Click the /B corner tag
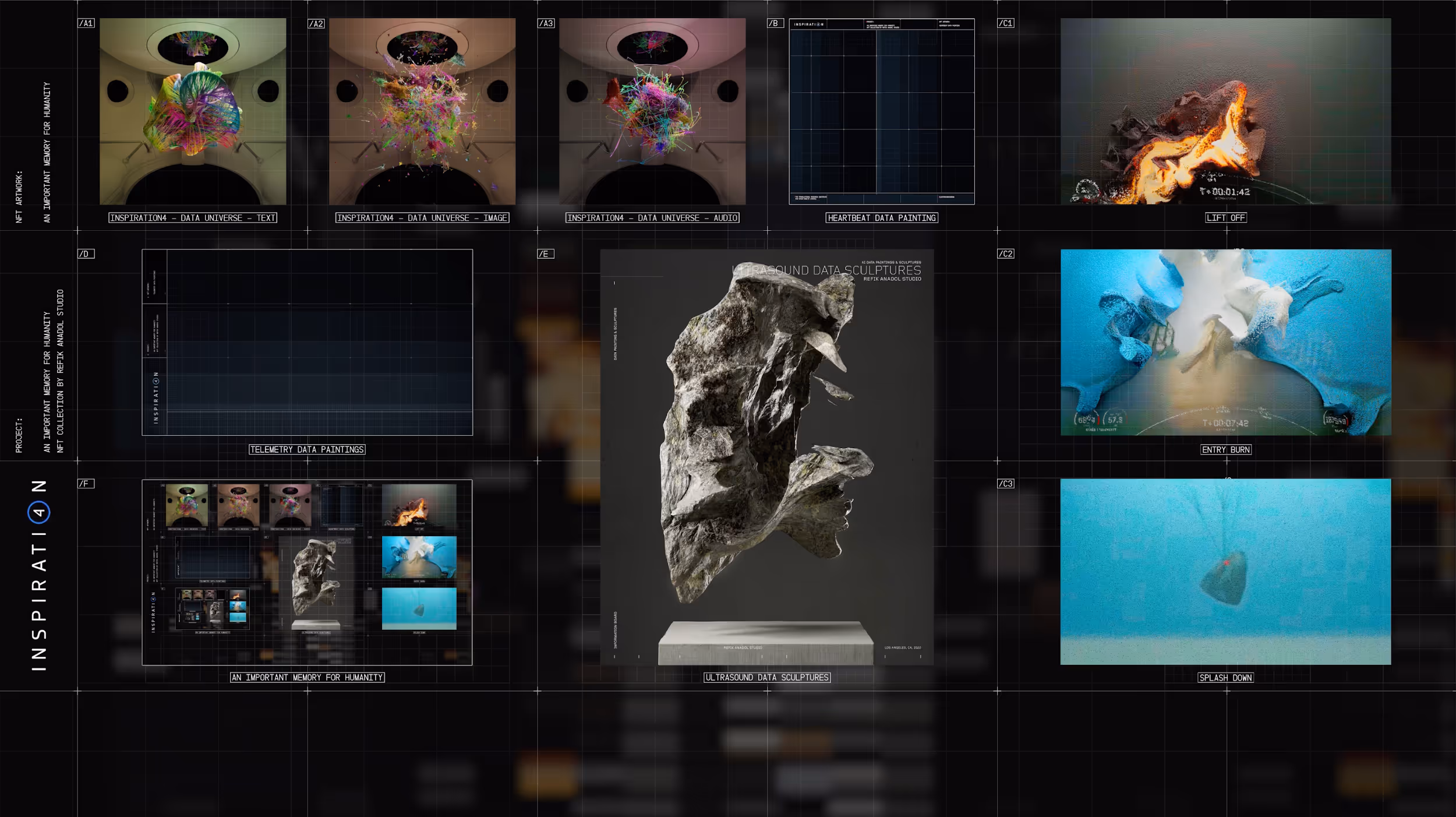The width and height of the screenshot is (1456, 817). [x=775, y=23]
